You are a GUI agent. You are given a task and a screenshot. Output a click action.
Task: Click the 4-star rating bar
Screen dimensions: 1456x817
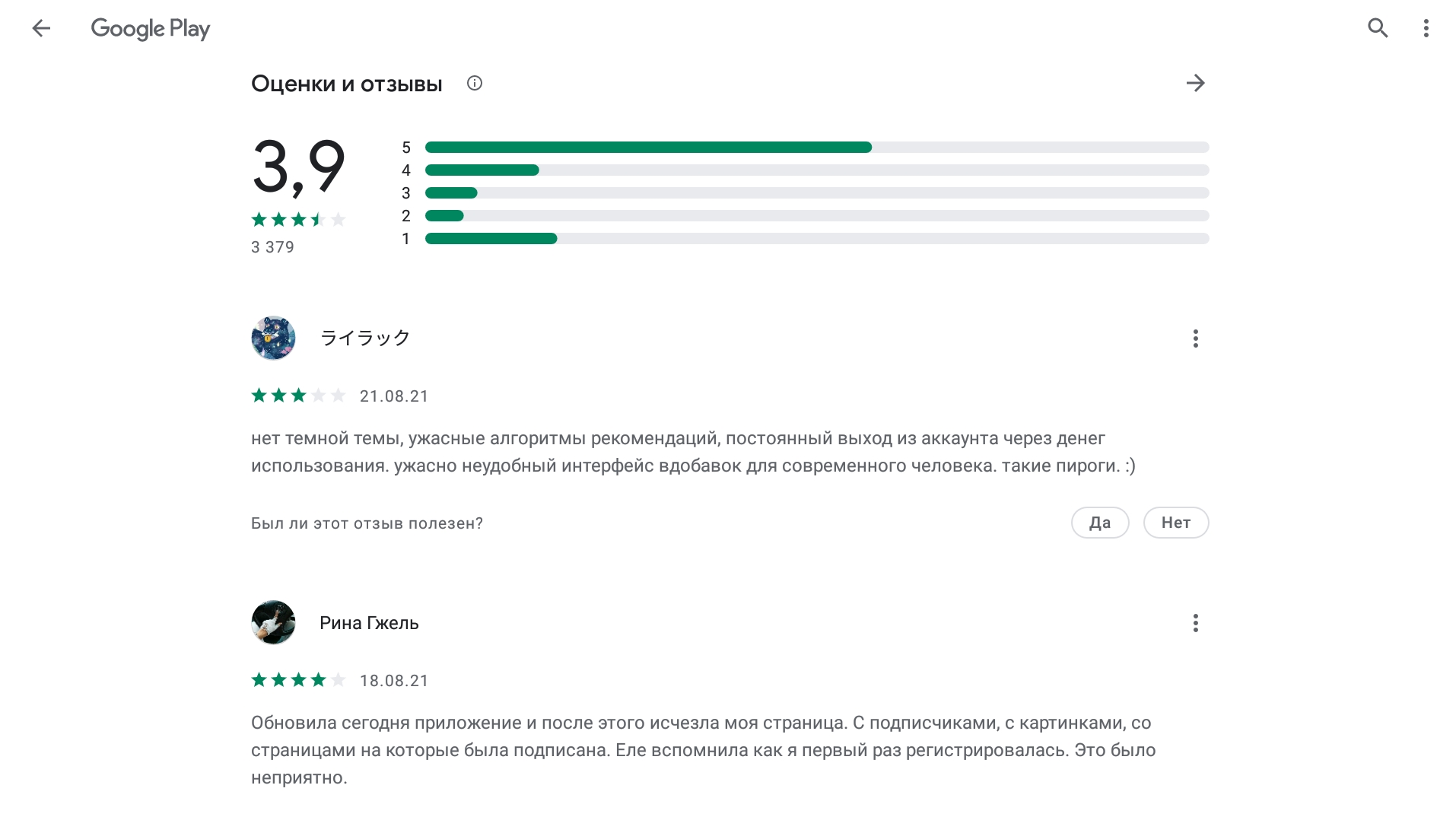click(x=817, y=170)
